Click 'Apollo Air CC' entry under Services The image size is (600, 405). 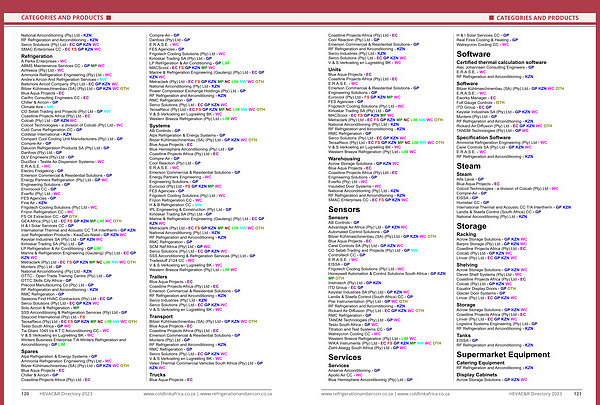click(345, 375)
